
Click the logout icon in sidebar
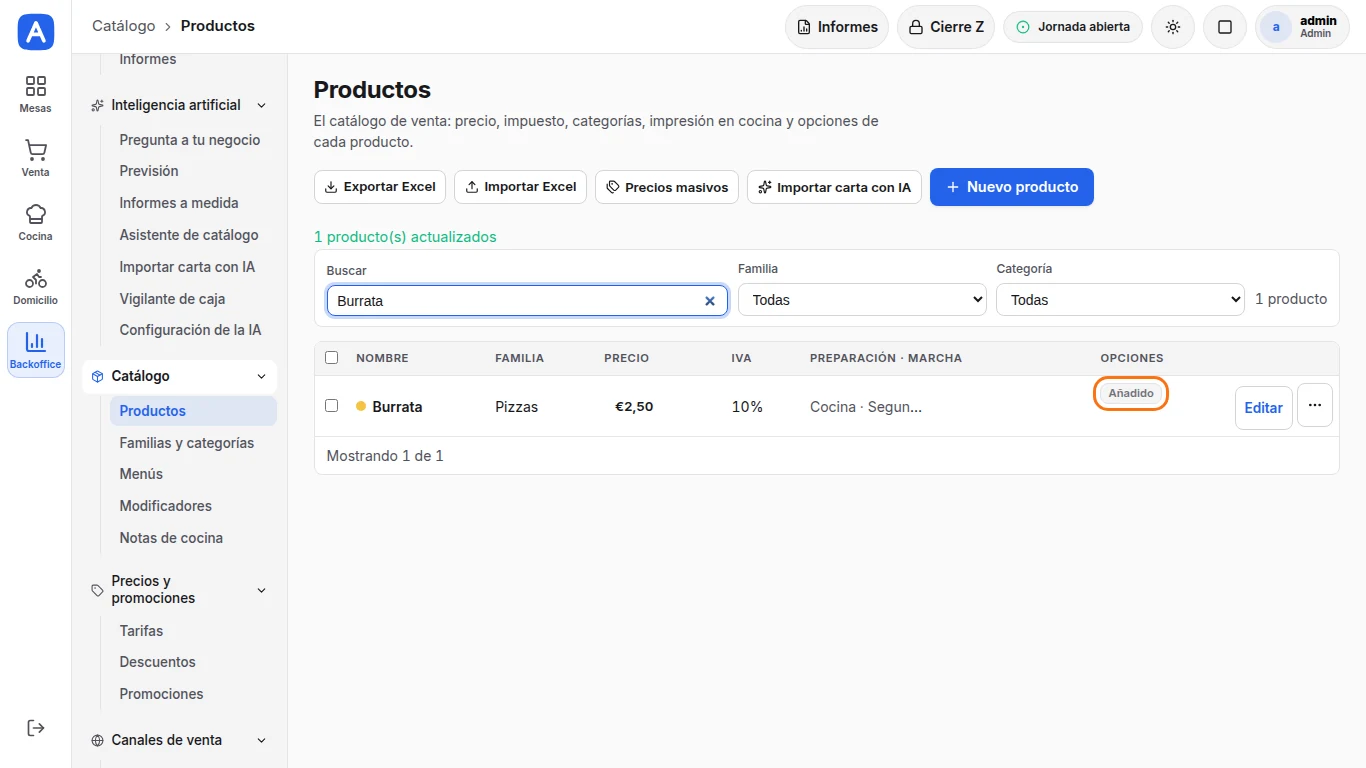pyautogui.click(x=36, y=727)
